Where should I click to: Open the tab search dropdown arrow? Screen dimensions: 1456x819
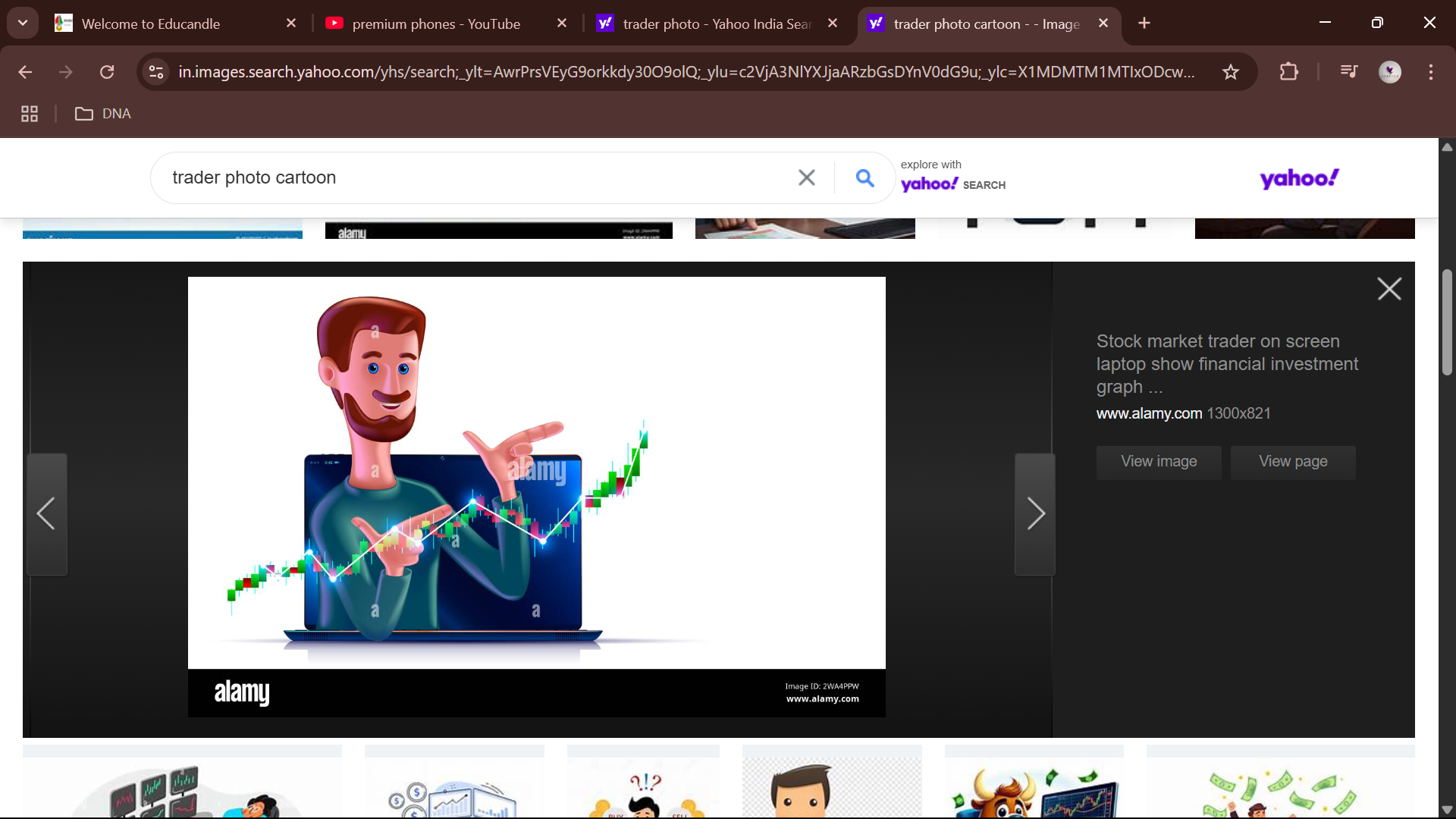coord(23,23)
